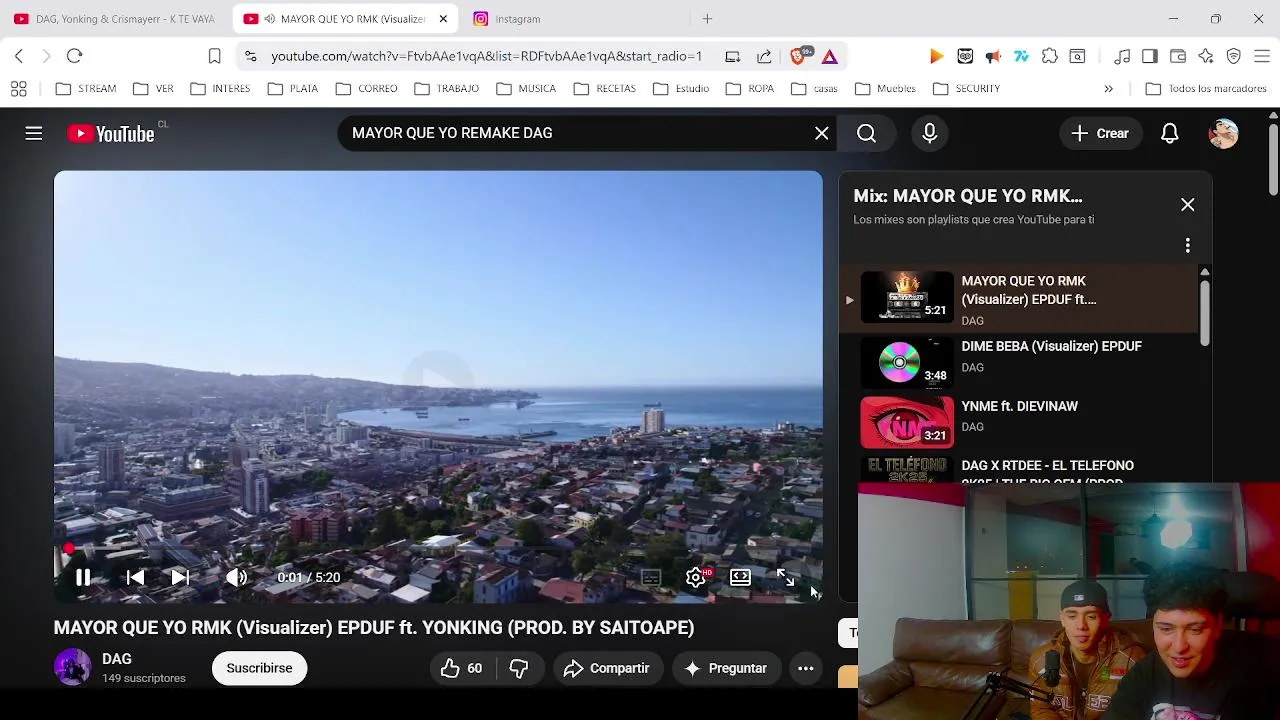The height and width of the screenshot is (720, 1280).
Task: Click the playlist panel scrollbar
Action: pyautogui.click(x=1205, y=312)
